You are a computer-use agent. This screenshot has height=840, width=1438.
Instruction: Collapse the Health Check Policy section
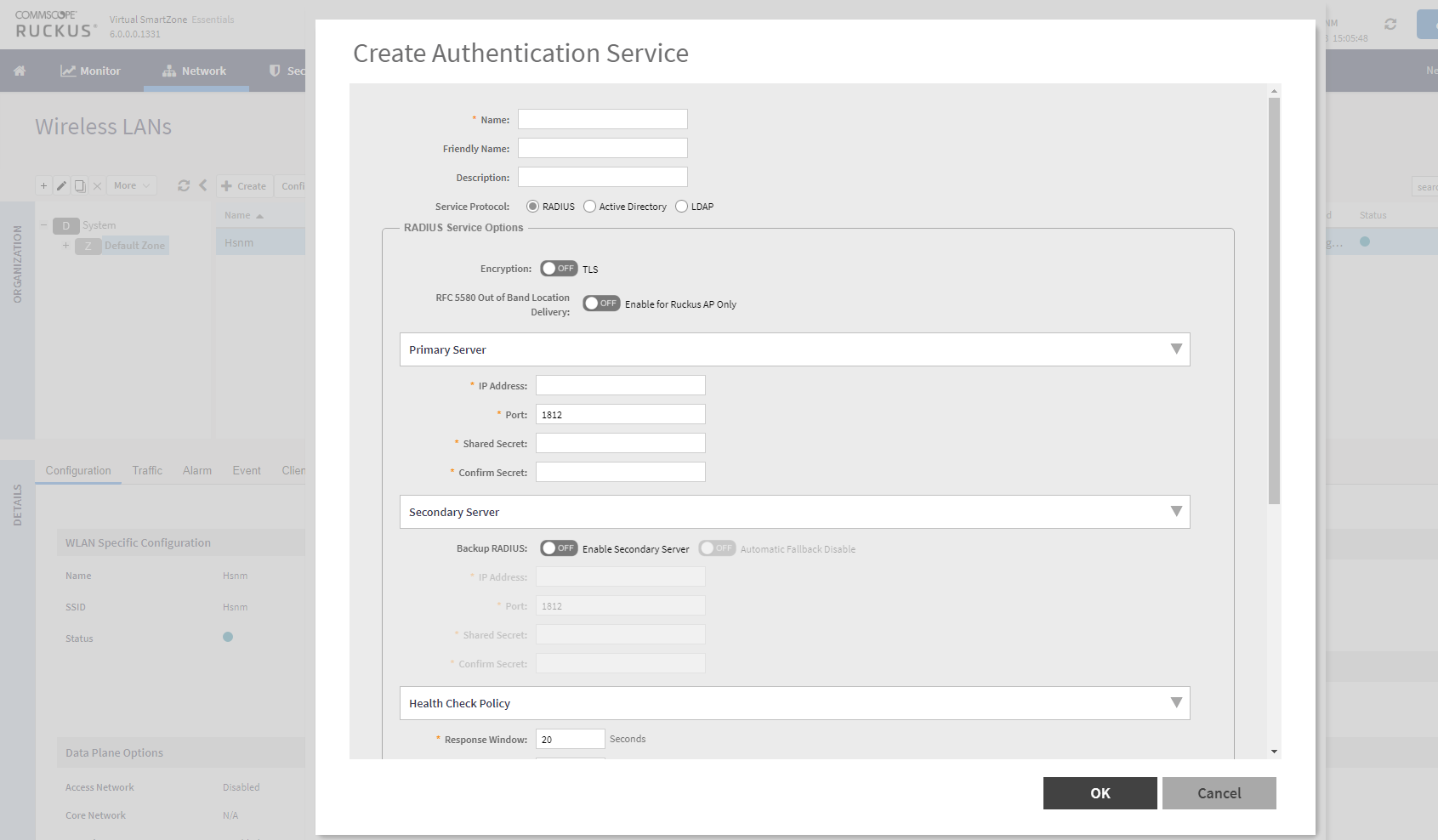1176,703
